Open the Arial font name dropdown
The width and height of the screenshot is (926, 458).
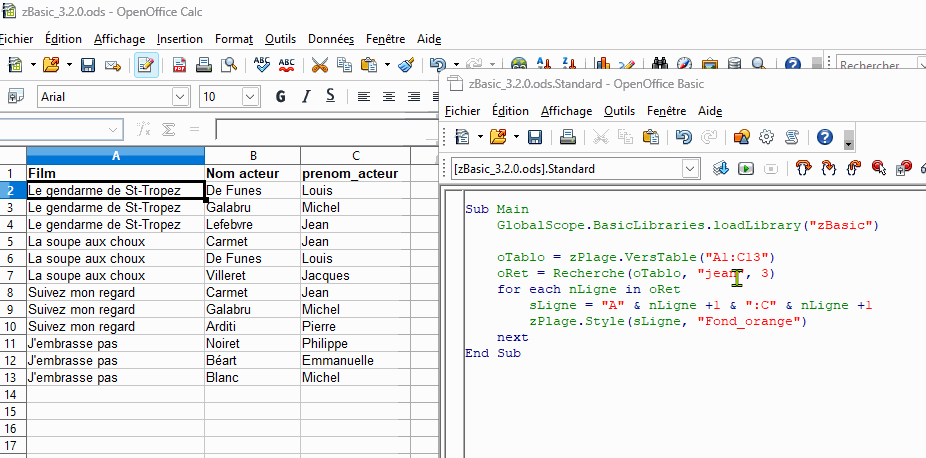[181, 97]
